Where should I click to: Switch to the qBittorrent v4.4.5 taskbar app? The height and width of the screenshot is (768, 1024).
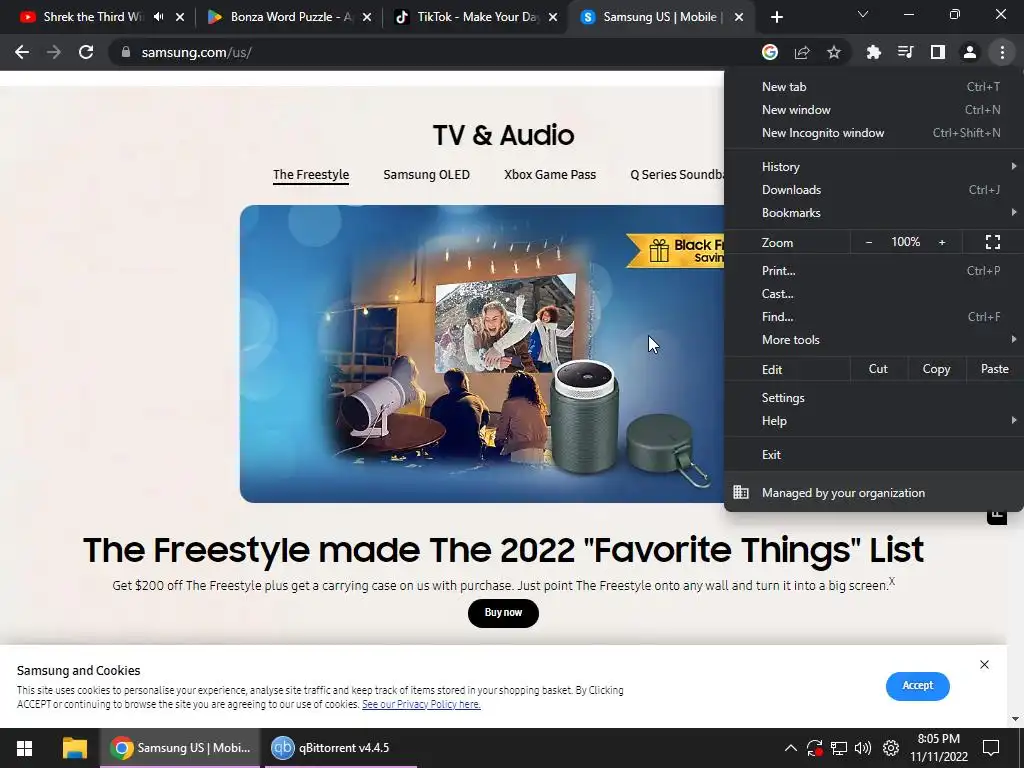[x=340, y=748]
